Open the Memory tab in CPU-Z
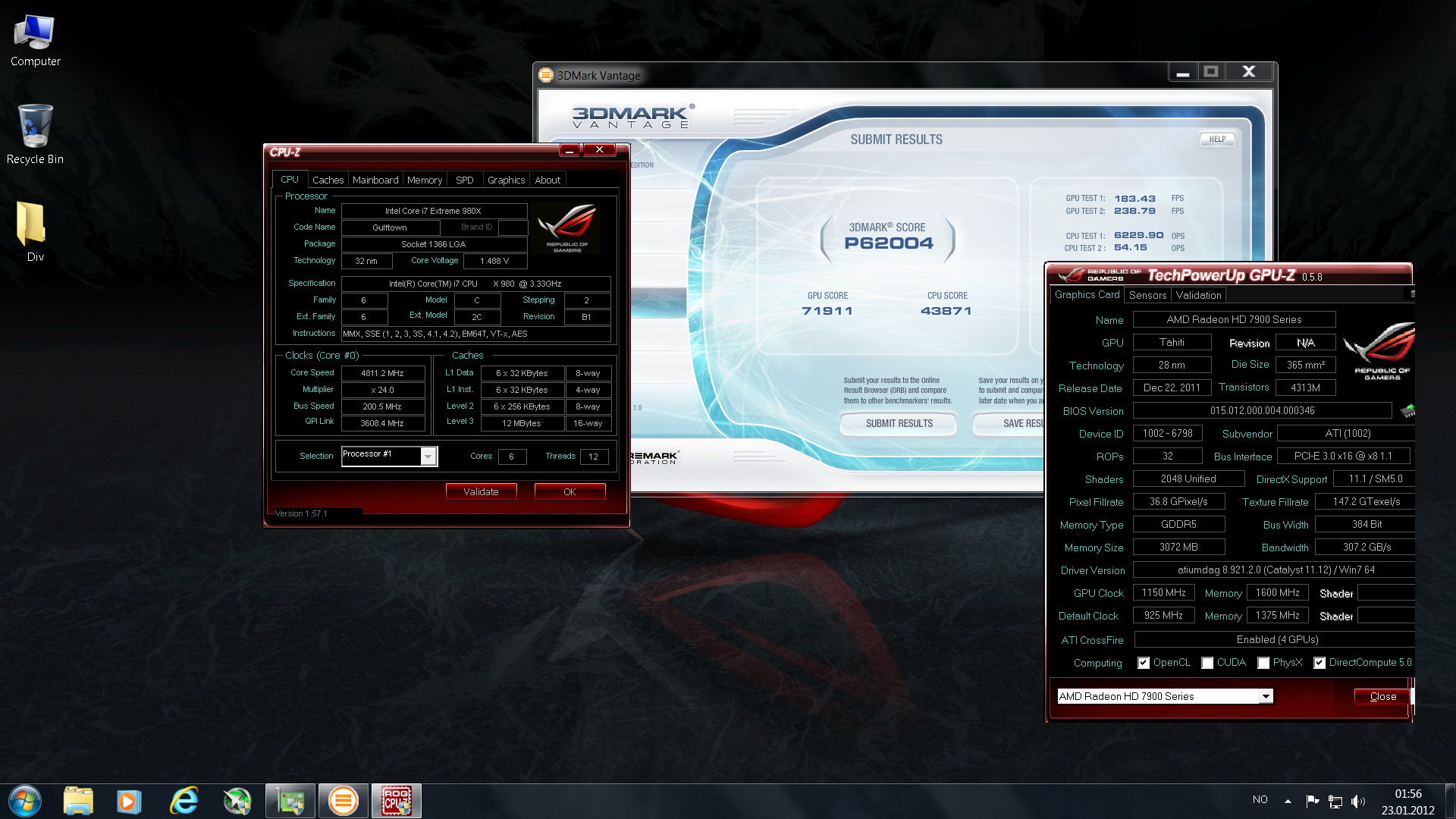Viewport: 1456px width, 819px height. (425, 180)
